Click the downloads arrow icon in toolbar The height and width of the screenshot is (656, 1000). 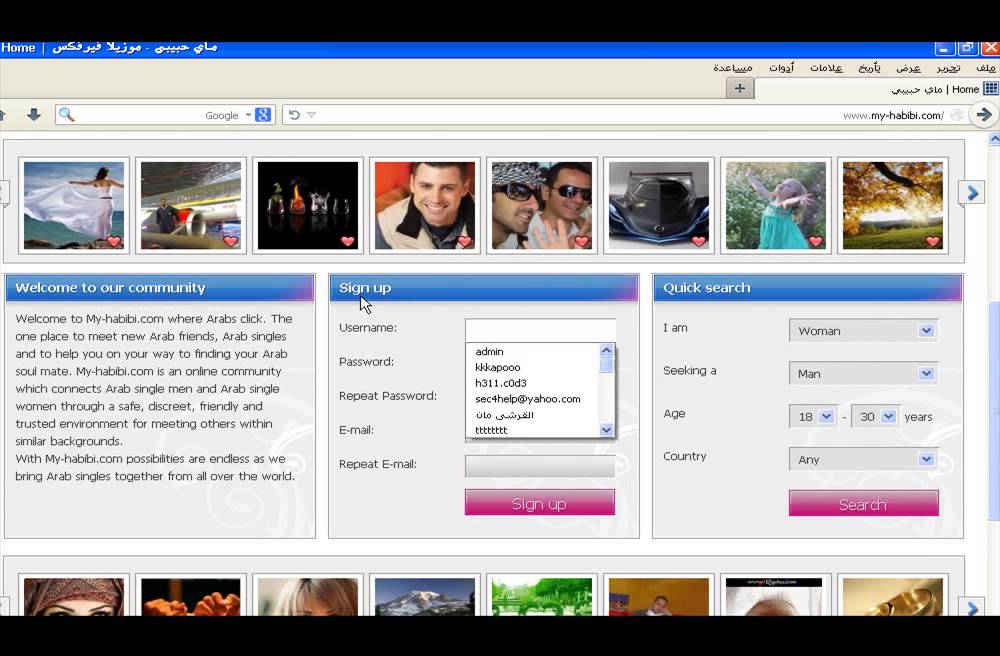click(34, 115)
